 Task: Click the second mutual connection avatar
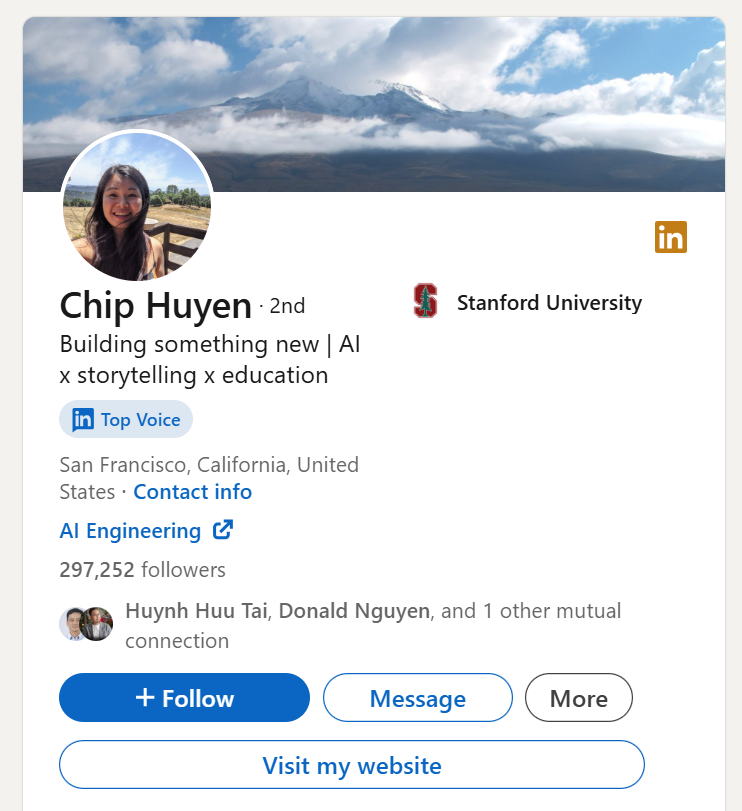pyautogui.click(x=98, y=623)
